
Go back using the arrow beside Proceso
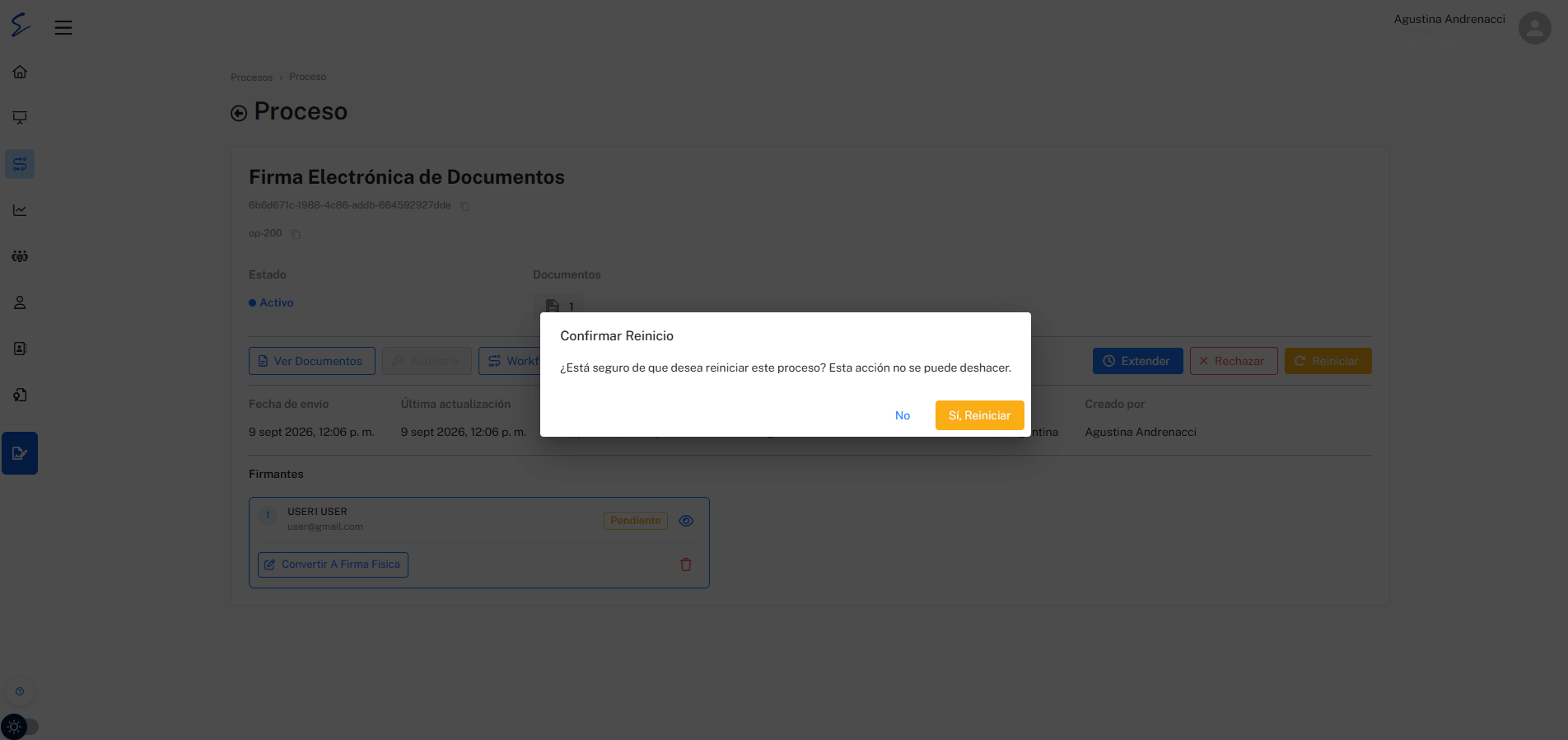[x=239, y=114]
